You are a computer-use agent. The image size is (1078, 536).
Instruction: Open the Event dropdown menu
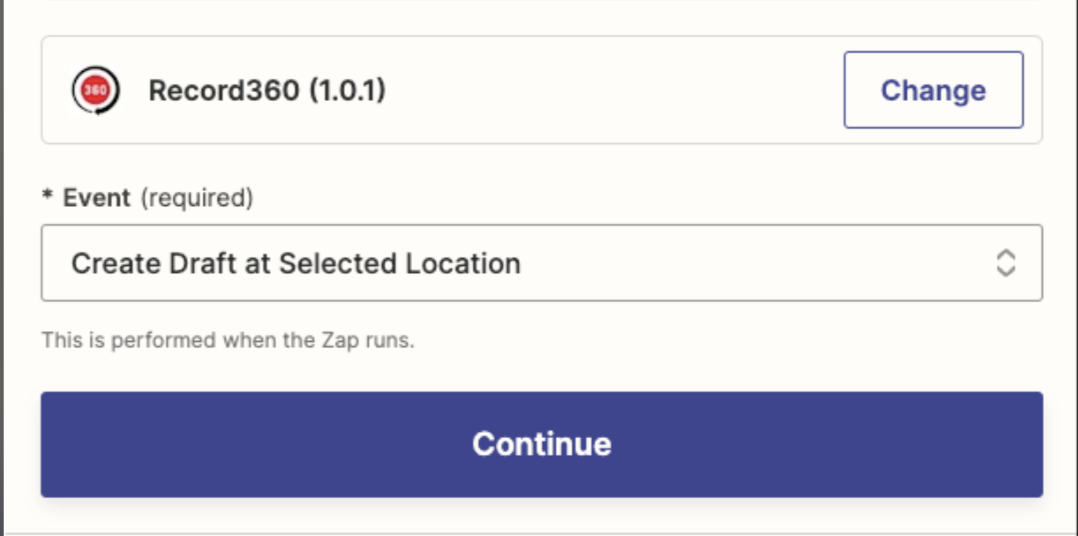(542, 263)
